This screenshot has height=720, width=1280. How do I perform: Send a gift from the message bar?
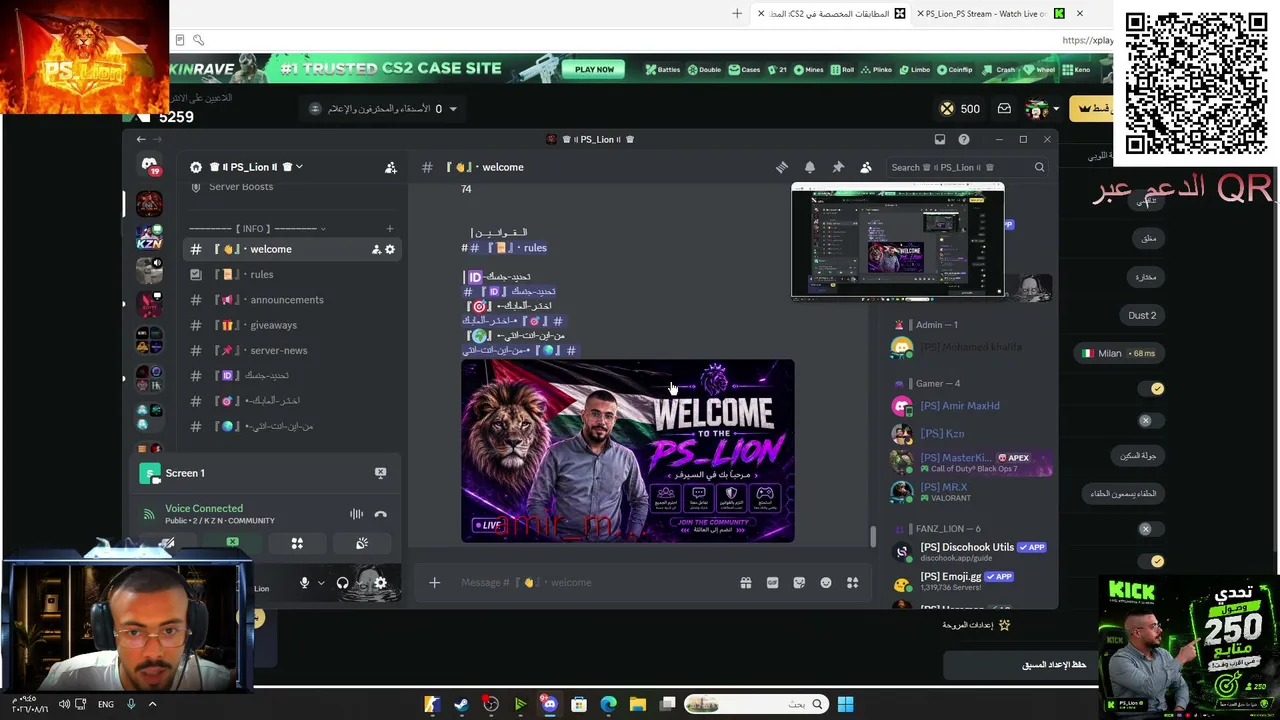click(x=746, y=583)
